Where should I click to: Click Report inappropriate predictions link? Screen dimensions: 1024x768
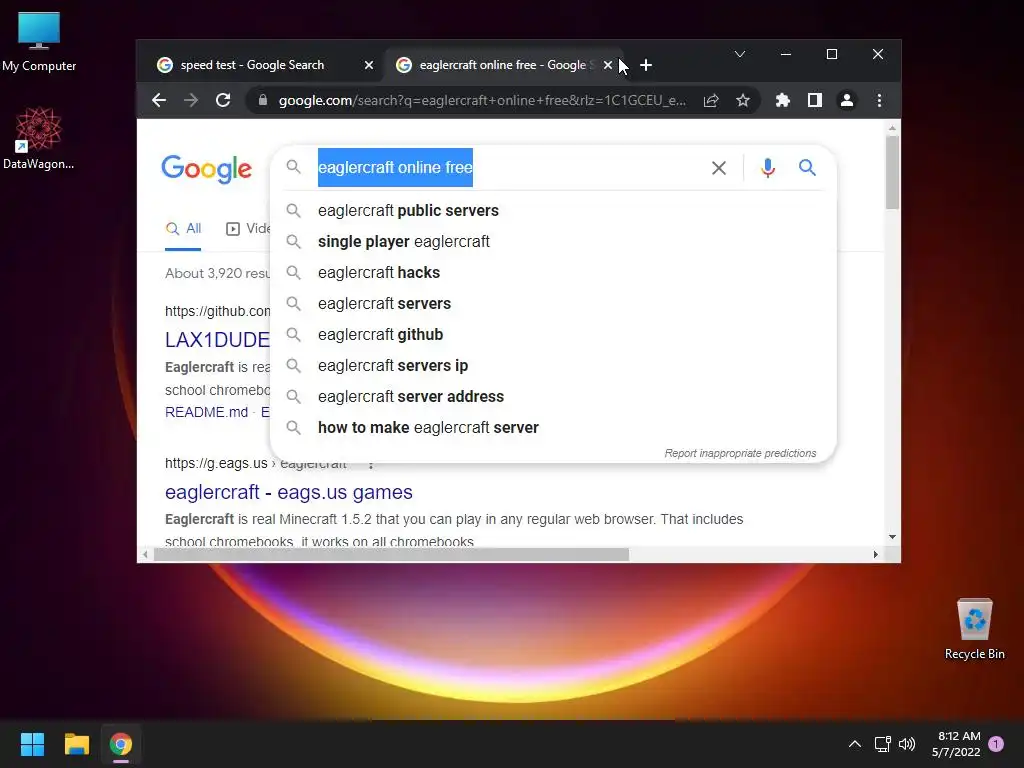pyautogui.click(x=740, y=453)
